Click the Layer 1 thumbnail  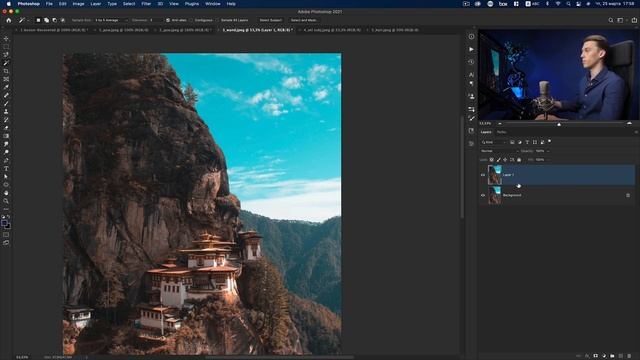click(x=495, y=175)
